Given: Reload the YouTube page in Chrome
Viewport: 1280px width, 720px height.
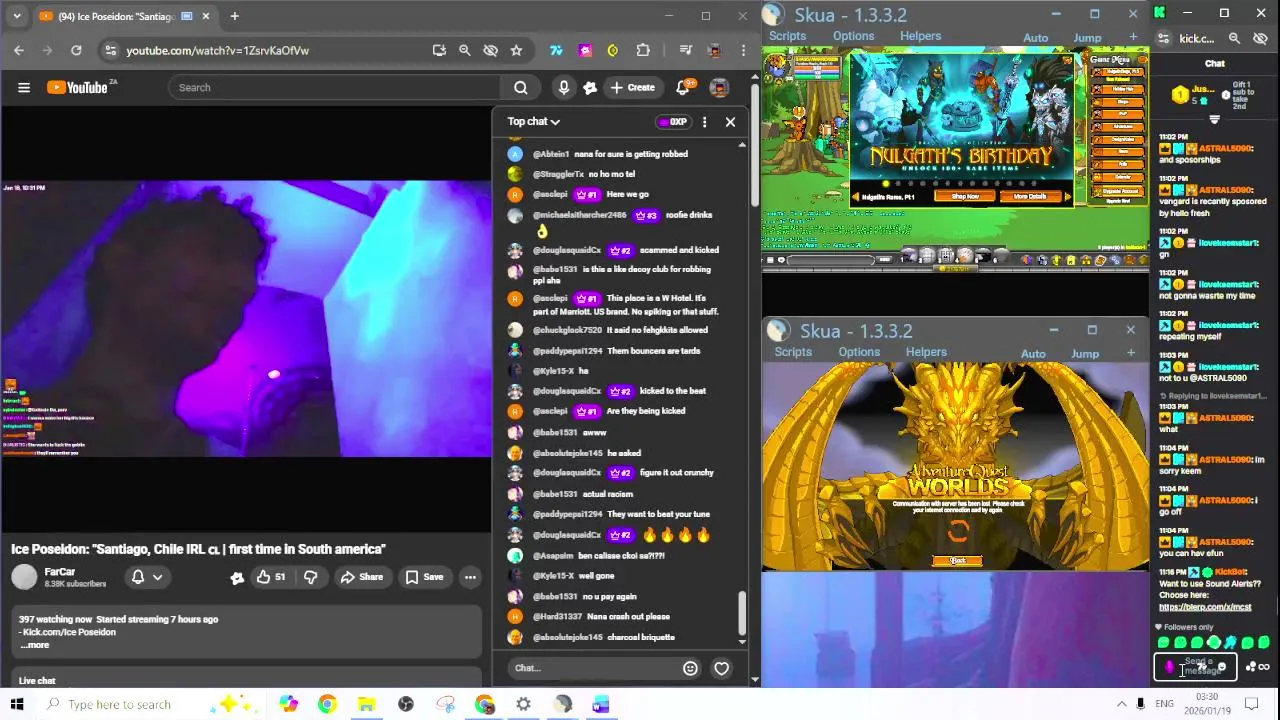Looking at the screenshot, I should click(76, 50).
